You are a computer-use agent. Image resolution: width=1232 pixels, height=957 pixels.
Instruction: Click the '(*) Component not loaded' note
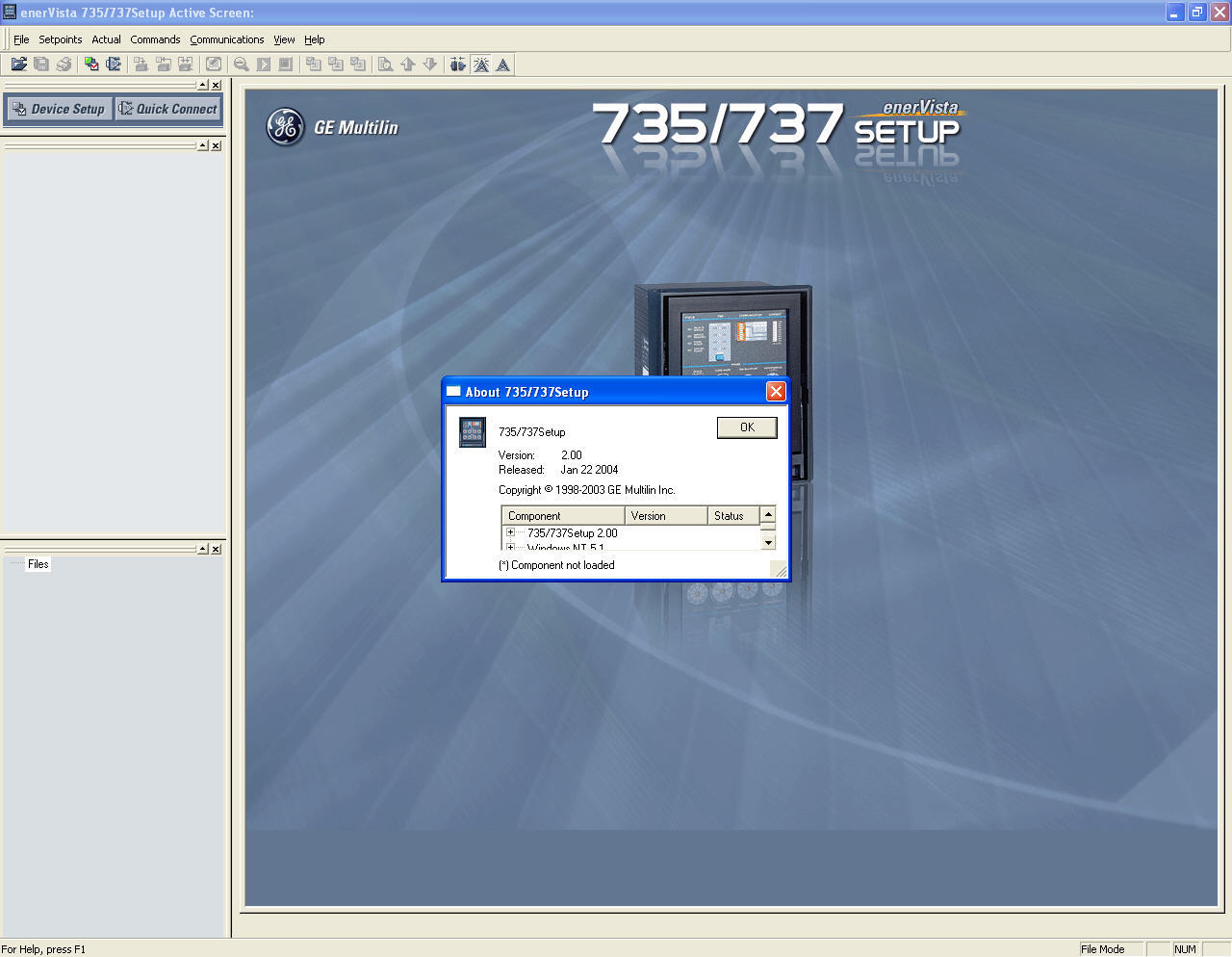coord(556,565)
